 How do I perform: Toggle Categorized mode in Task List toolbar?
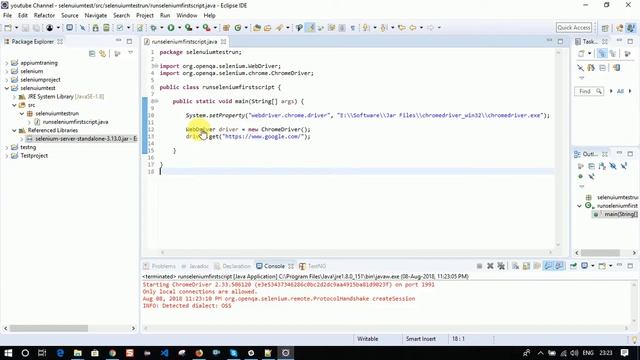pos(602,54)
